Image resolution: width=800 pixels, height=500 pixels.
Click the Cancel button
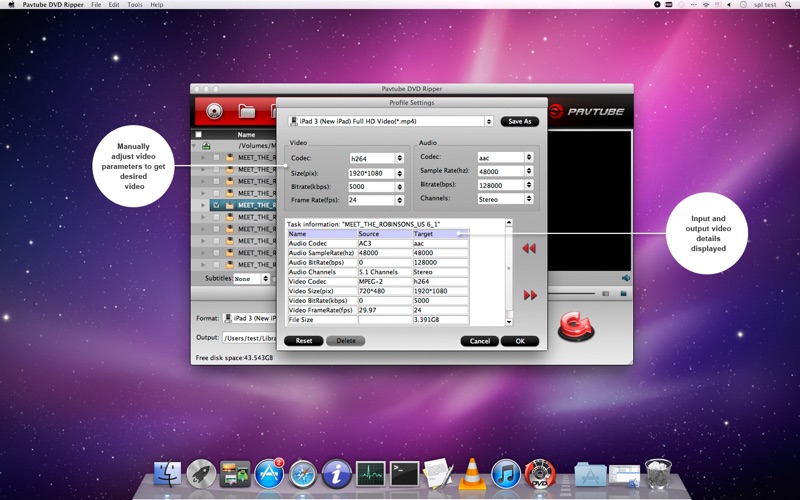point(480,341)
